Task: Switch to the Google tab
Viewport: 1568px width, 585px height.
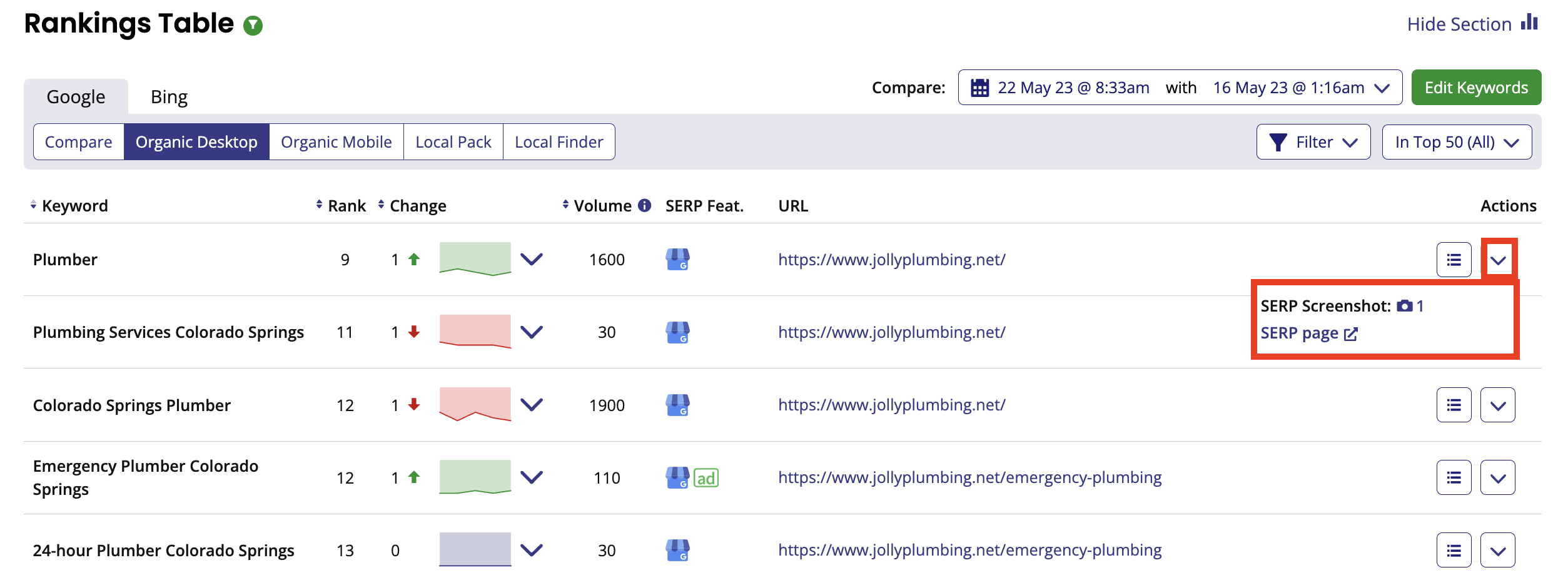Action: (76, 97)
